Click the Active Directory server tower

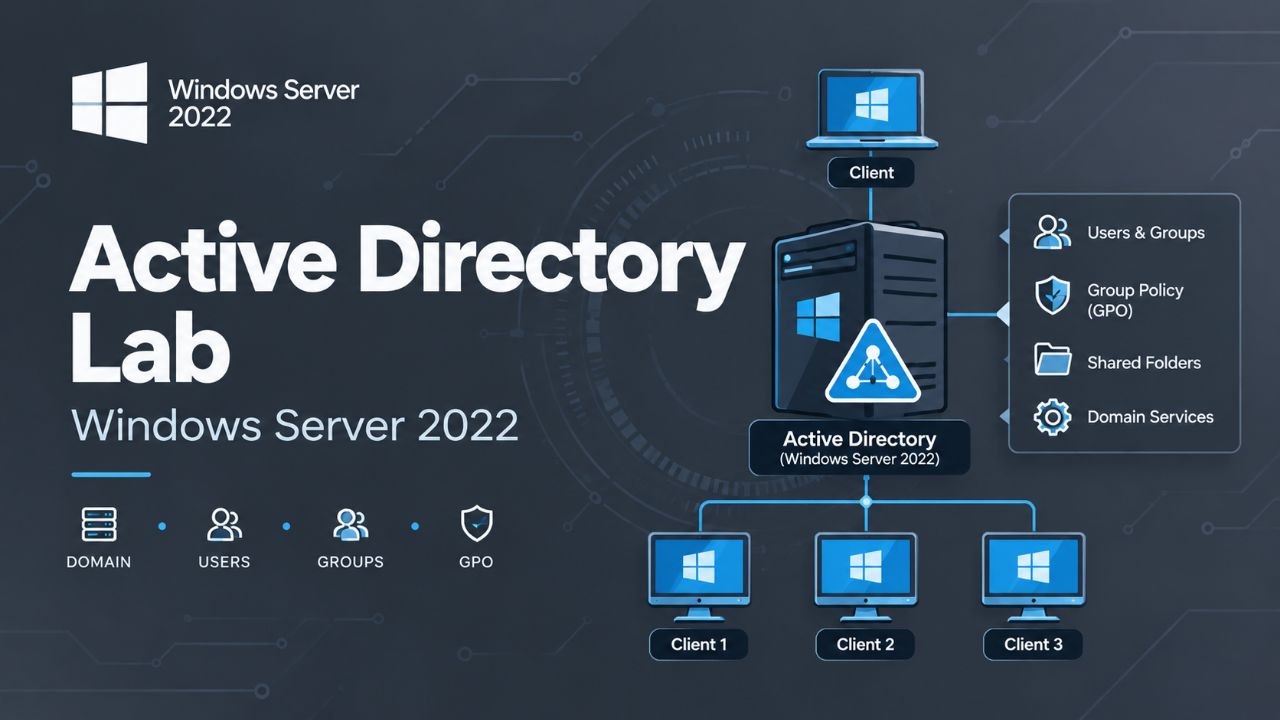860,318
